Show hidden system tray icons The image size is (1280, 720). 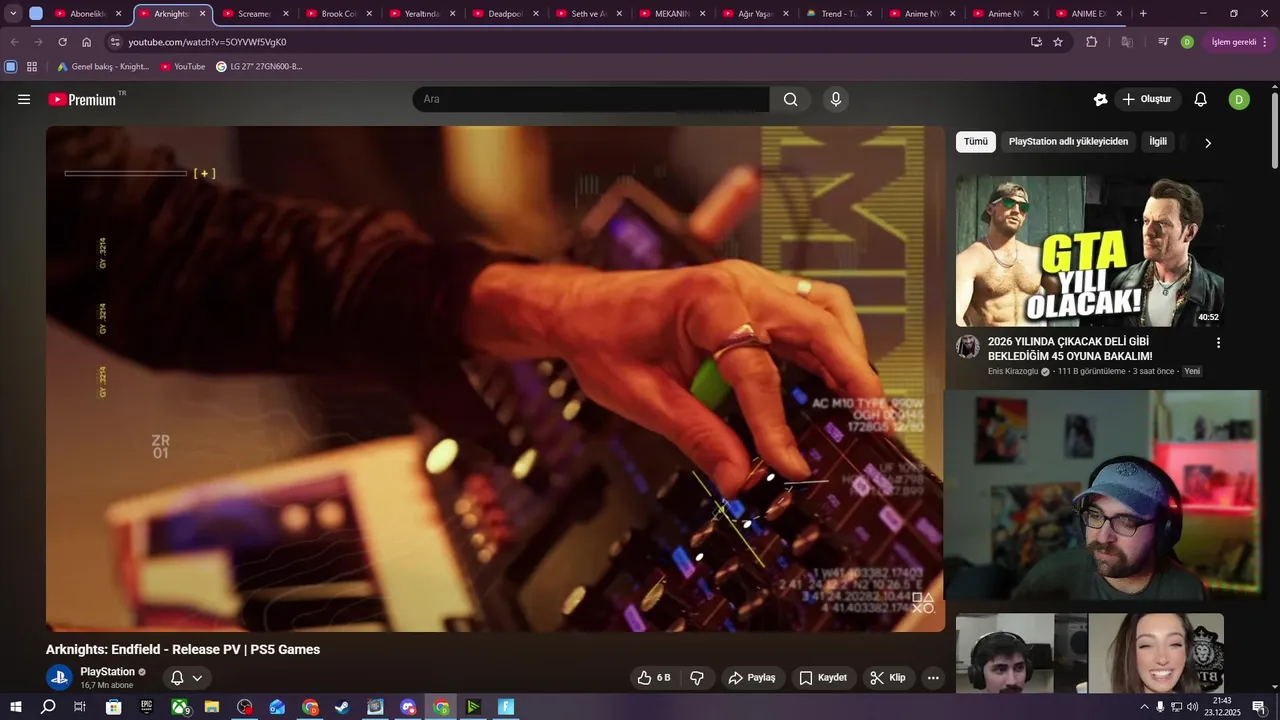pyautogui.click(x=1144, y=707)
